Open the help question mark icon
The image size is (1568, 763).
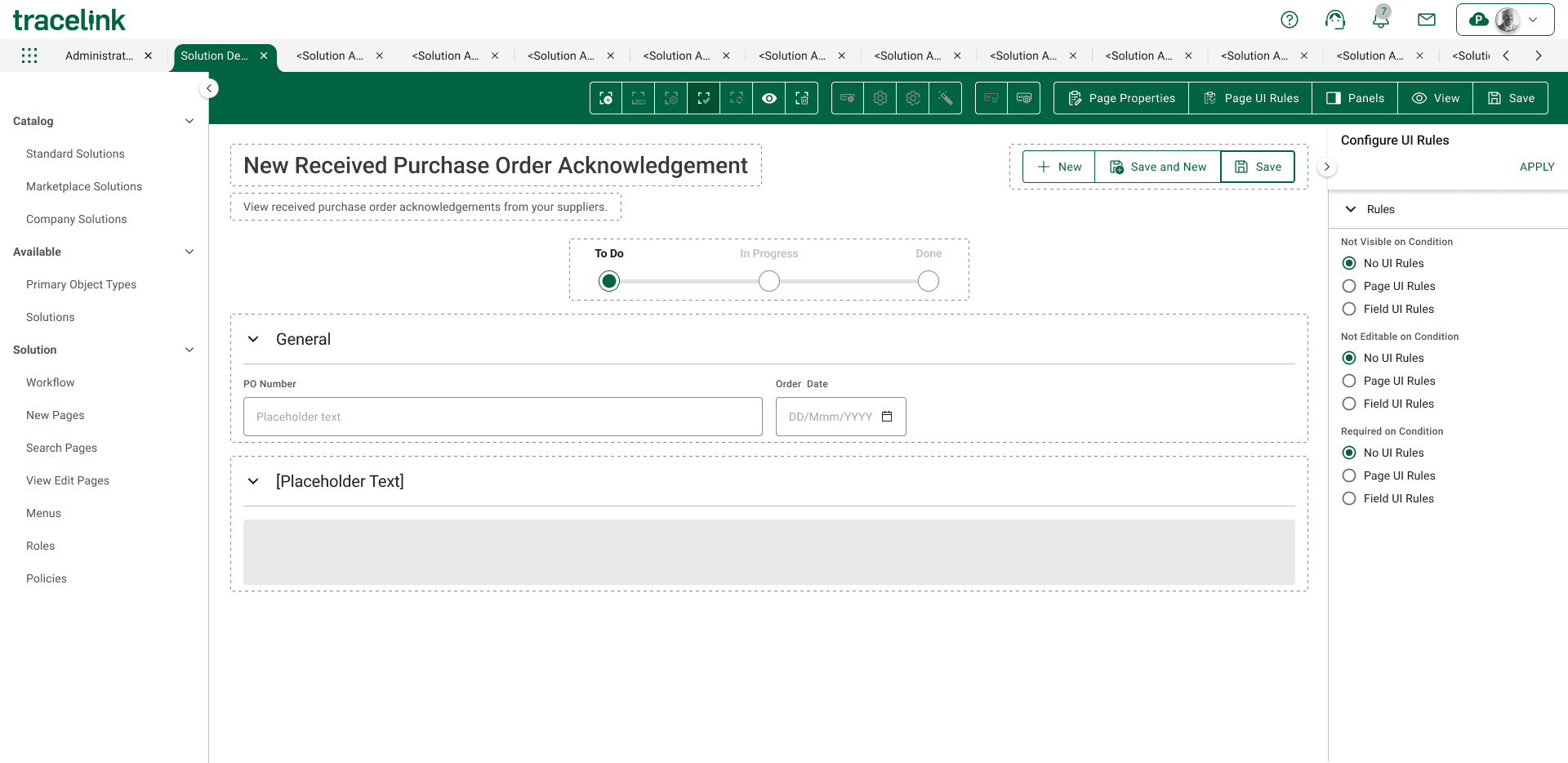[1290, 20]
